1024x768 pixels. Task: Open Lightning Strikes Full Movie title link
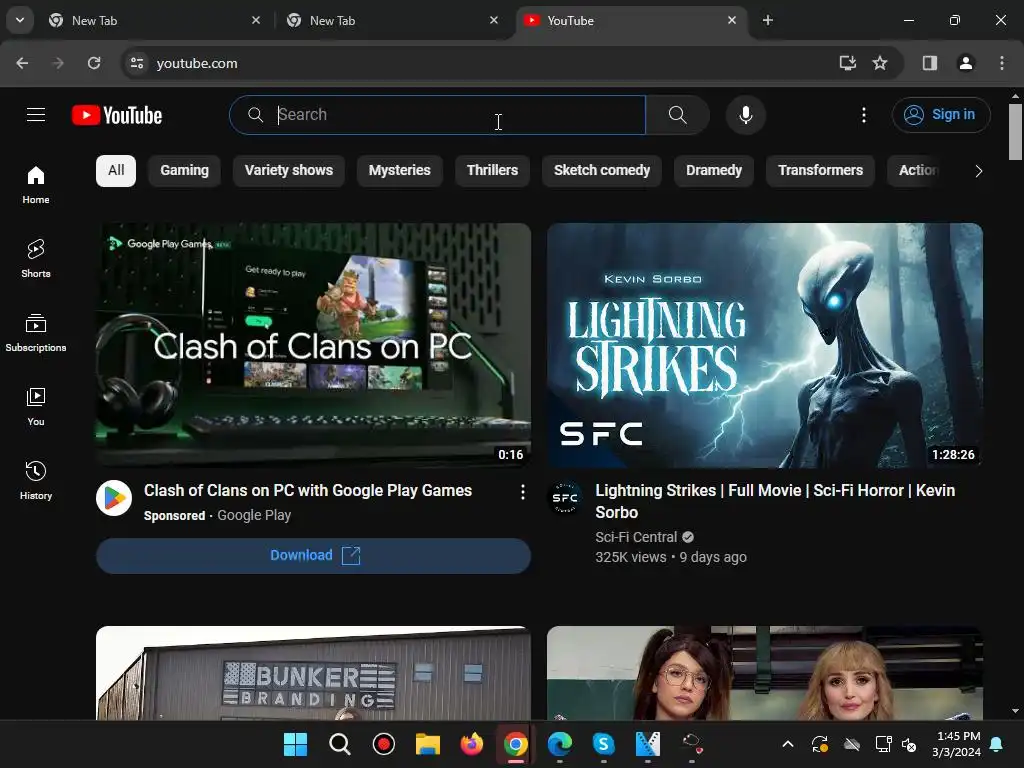[x=775, y=501]
